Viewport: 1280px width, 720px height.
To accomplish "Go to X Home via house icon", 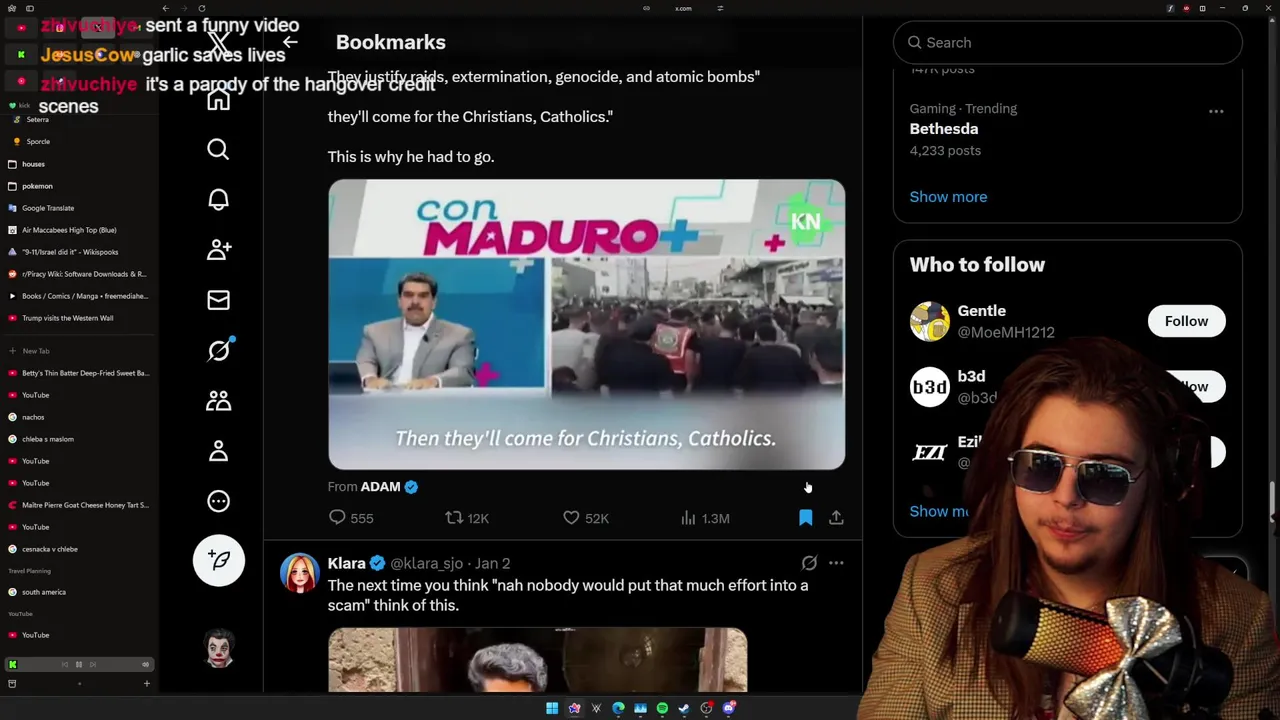I will (218, 100).
